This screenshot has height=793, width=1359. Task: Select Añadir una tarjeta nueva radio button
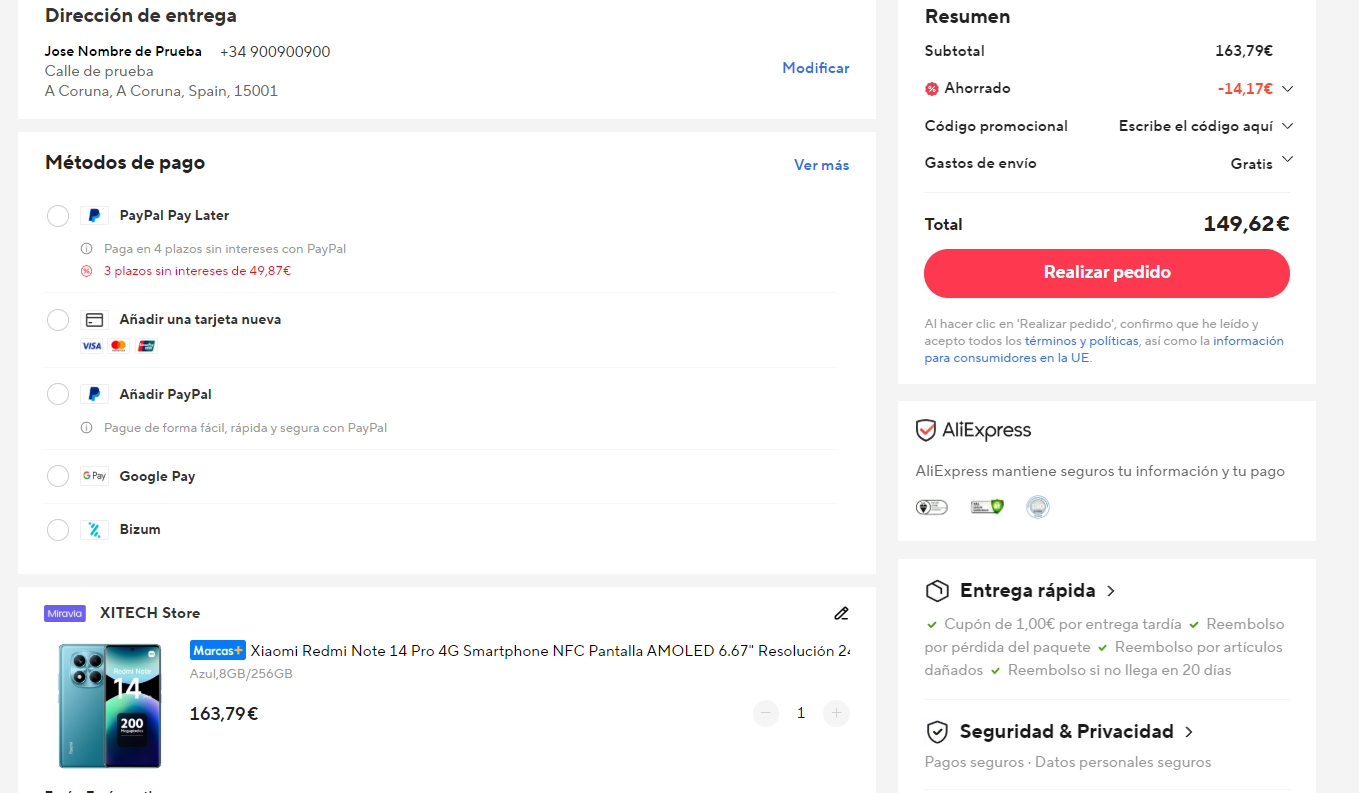[58, 320]
